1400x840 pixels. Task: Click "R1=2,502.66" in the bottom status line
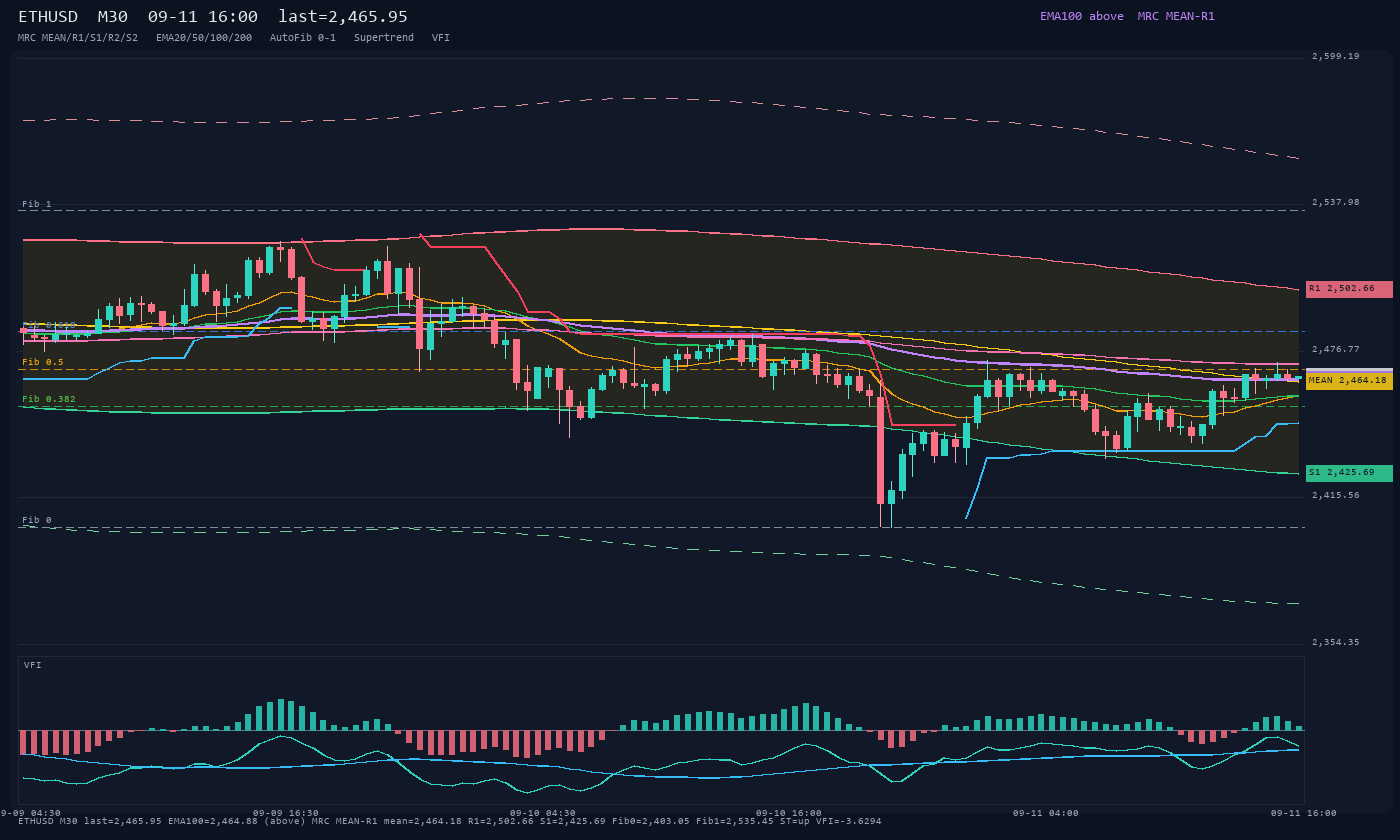[x=501, y=822]
